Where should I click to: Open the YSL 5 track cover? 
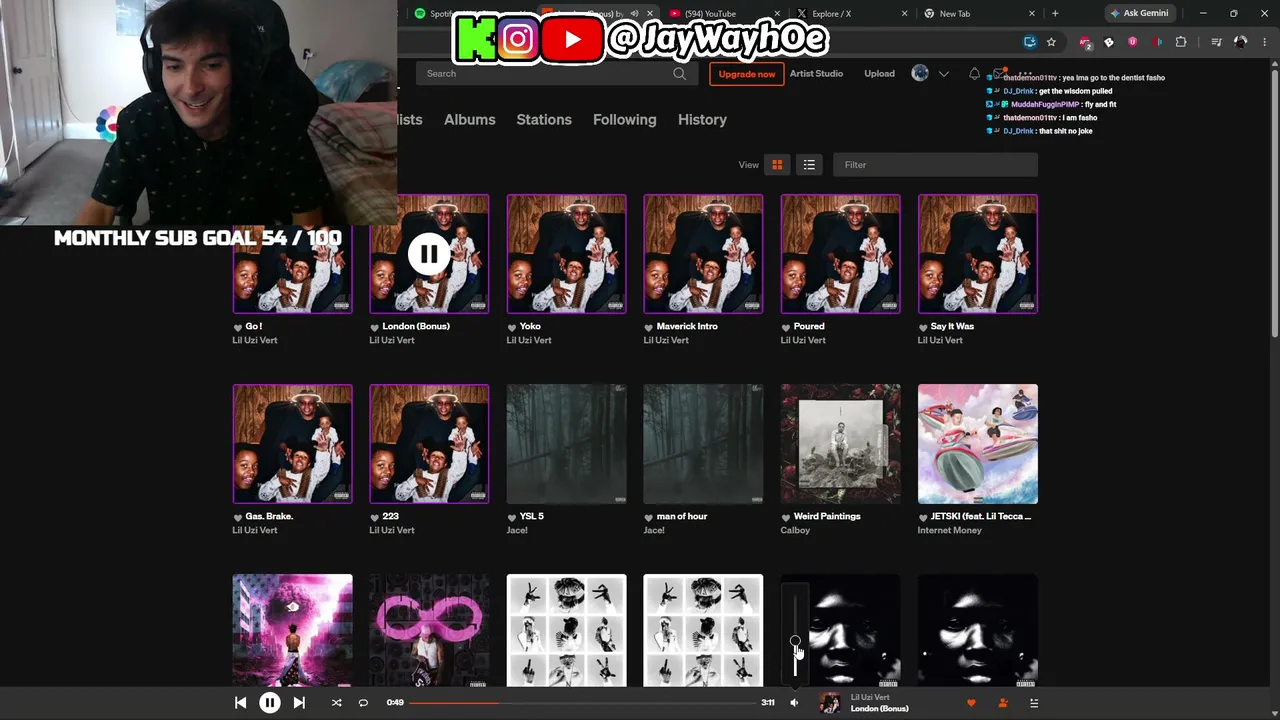point(567,444)
